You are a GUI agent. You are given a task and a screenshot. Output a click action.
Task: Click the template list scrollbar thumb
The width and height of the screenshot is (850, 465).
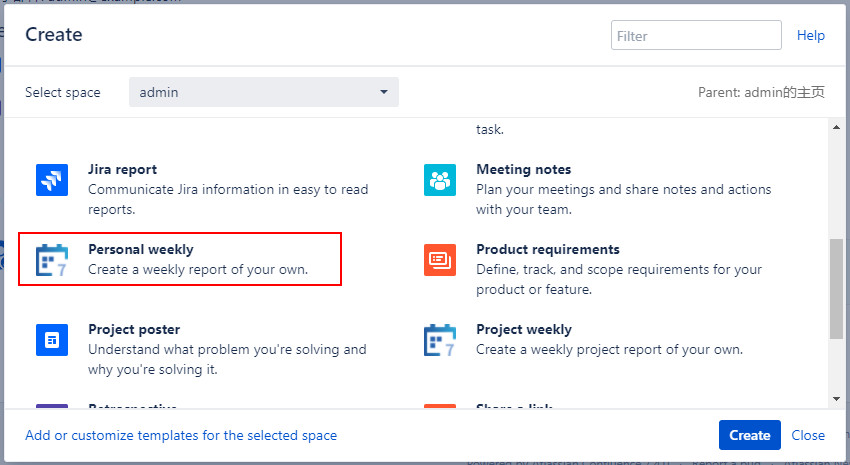click(836, 290)
